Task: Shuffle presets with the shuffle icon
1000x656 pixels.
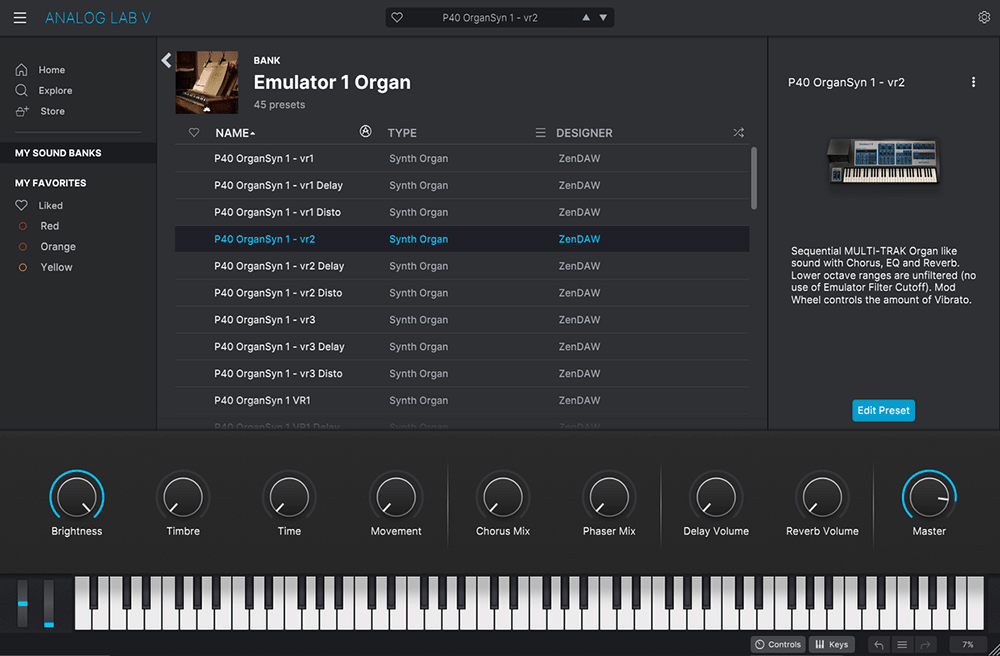Action: [x=738, y=133]
